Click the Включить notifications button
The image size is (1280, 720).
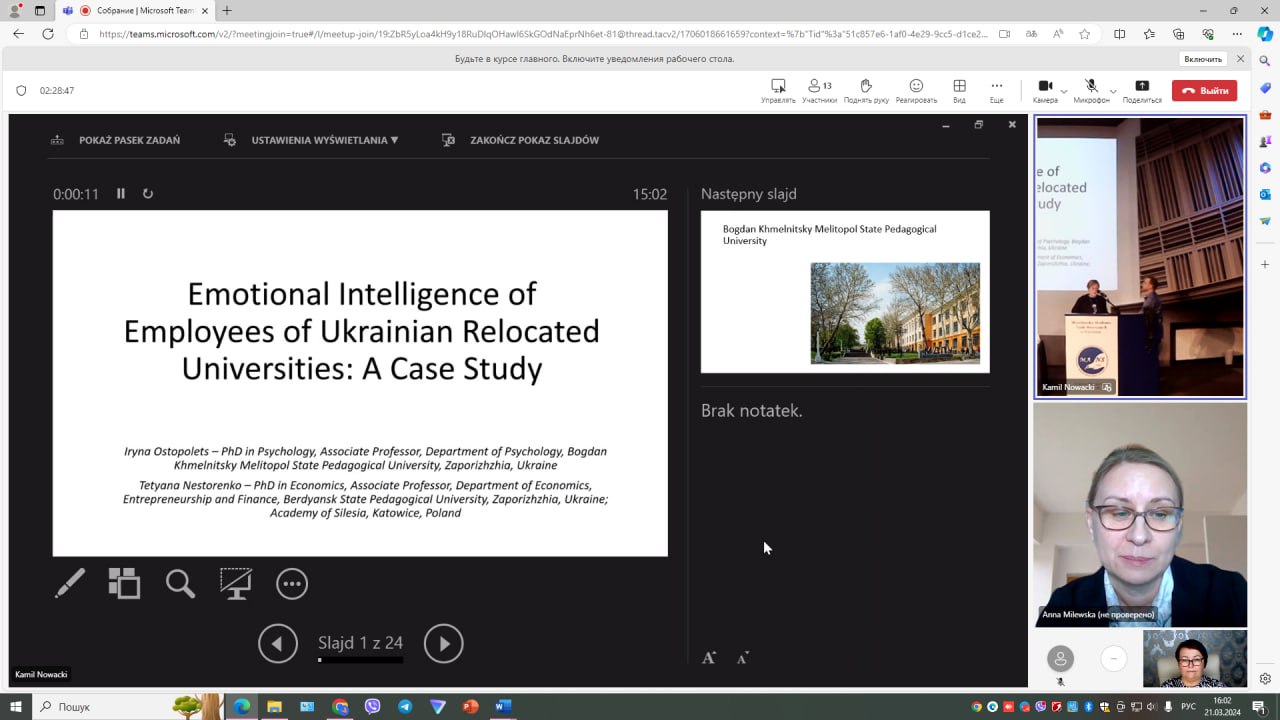click(1203, 59)
